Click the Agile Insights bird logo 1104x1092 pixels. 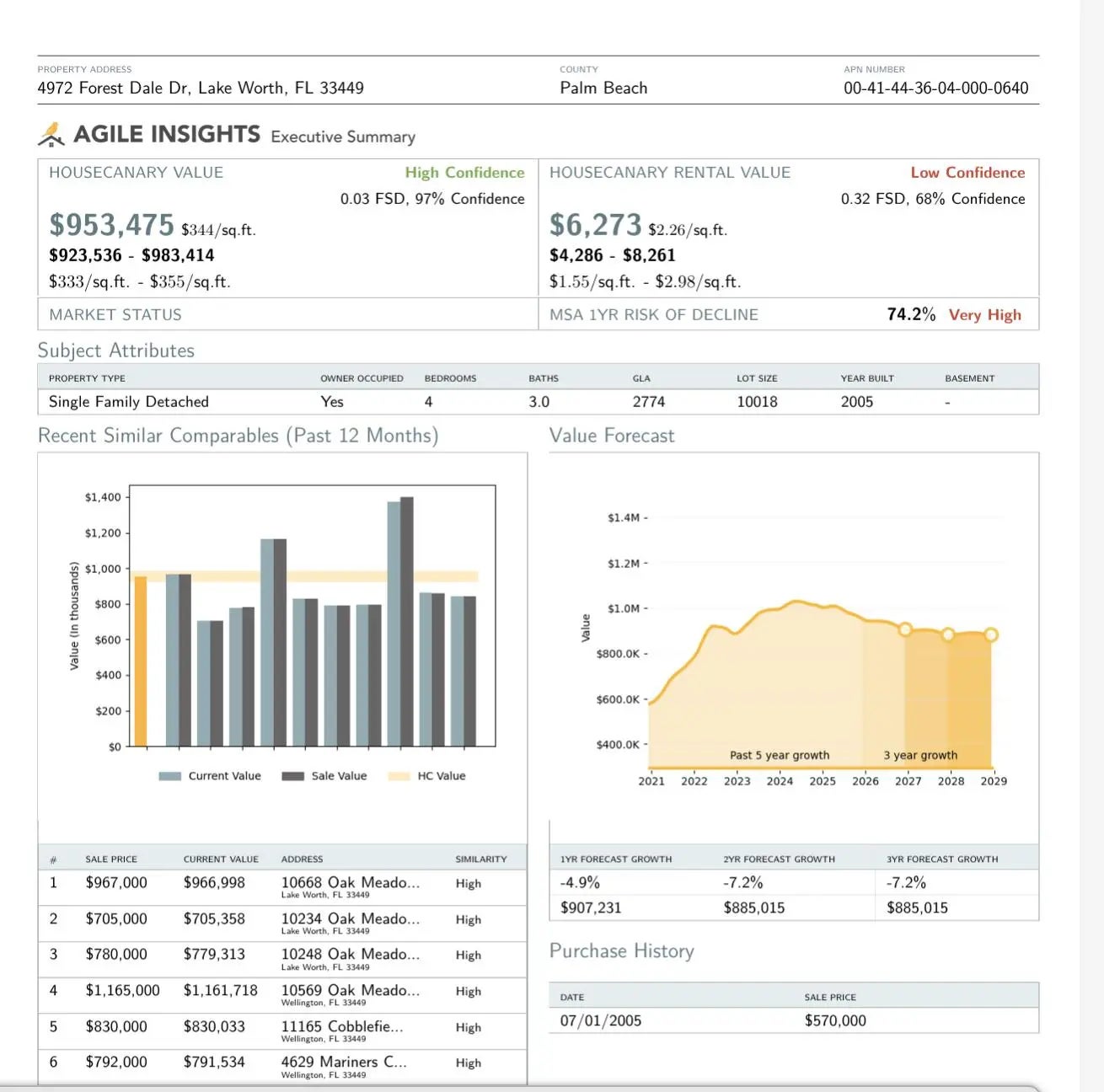click(x=51, y=135)
